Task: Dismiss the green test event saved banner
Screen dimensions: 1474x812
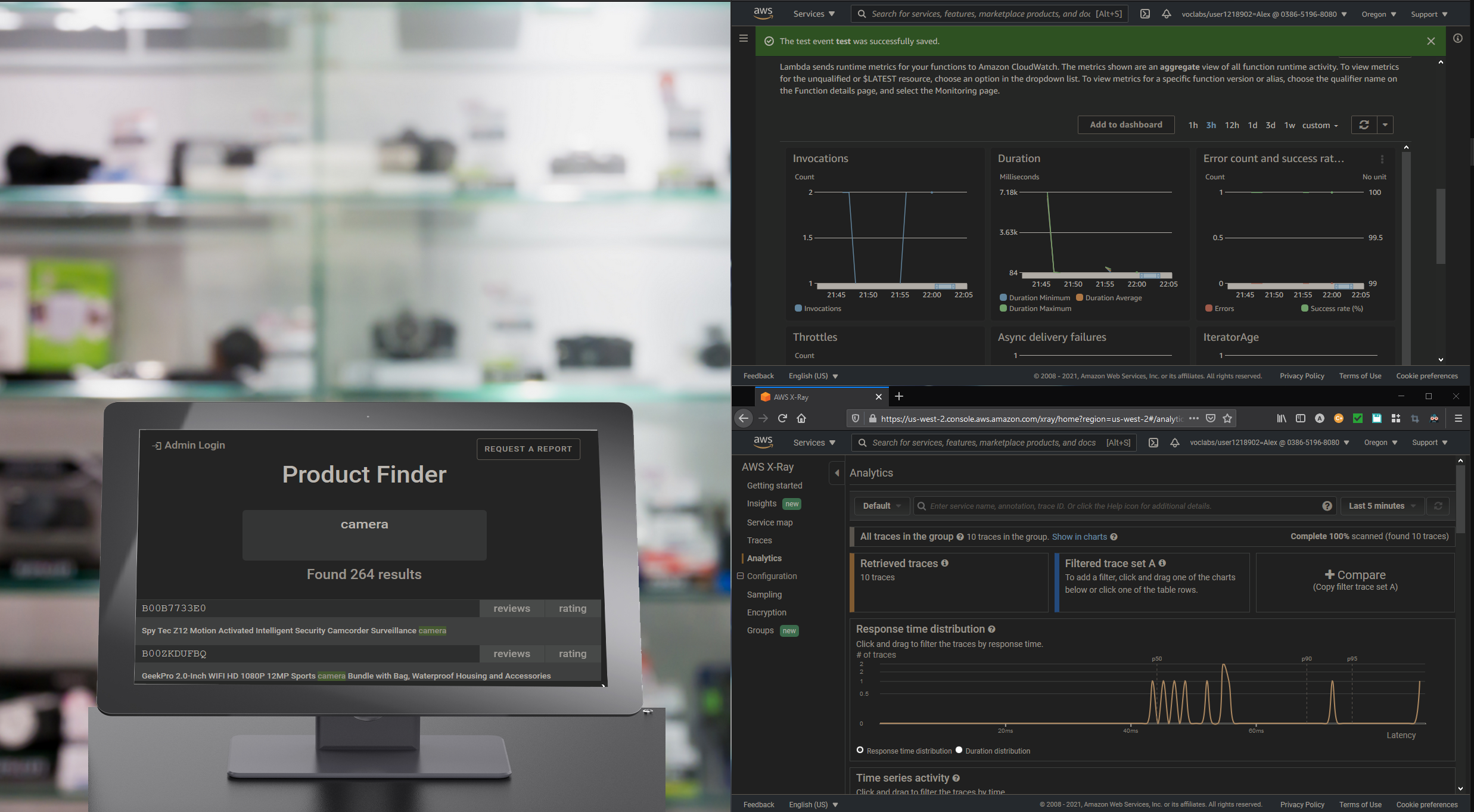Action: click(1431, 41)
